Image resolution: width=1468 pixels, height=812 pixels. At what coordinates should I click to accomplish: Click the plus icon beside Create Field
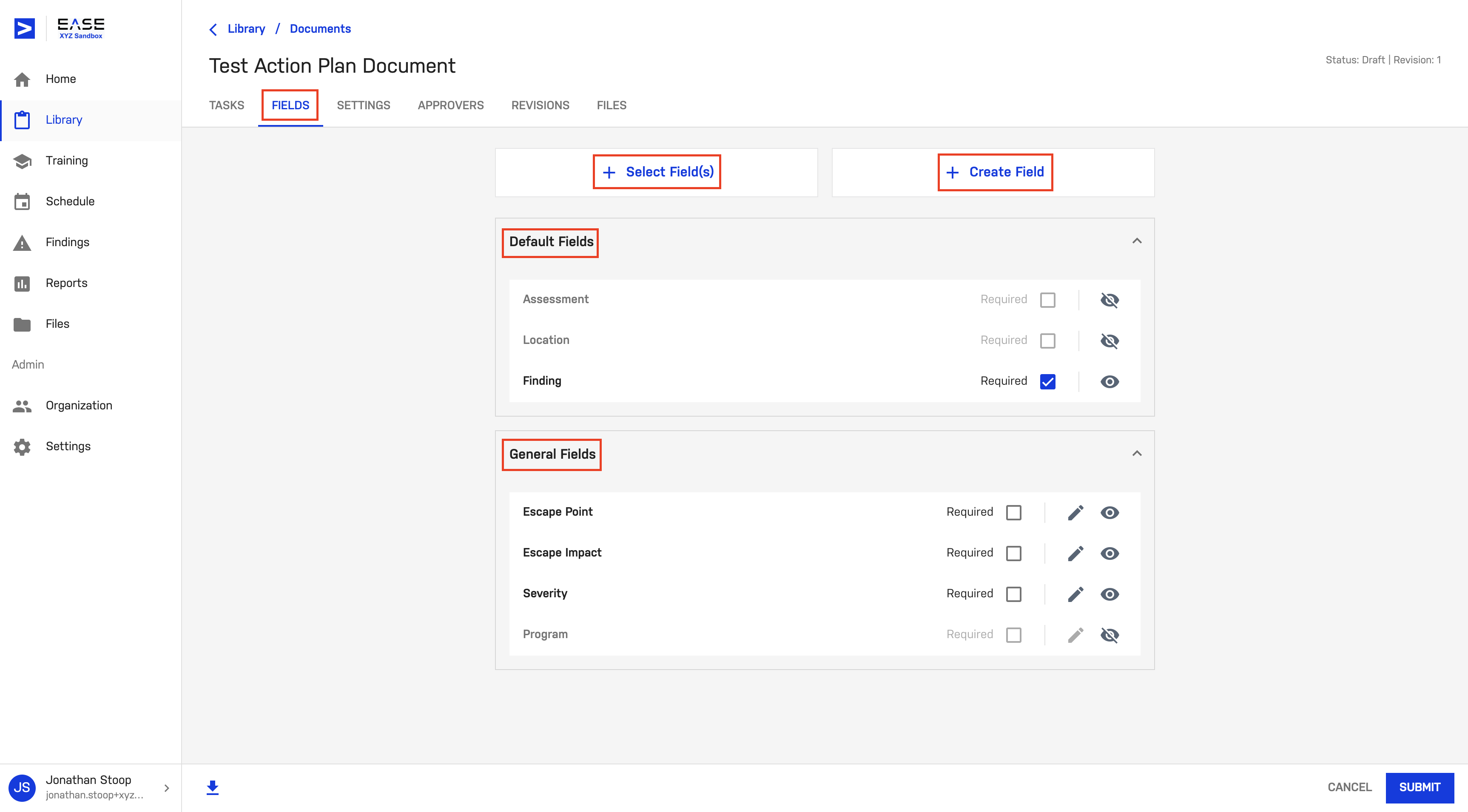pyautogui.click(x=952, y=172)
